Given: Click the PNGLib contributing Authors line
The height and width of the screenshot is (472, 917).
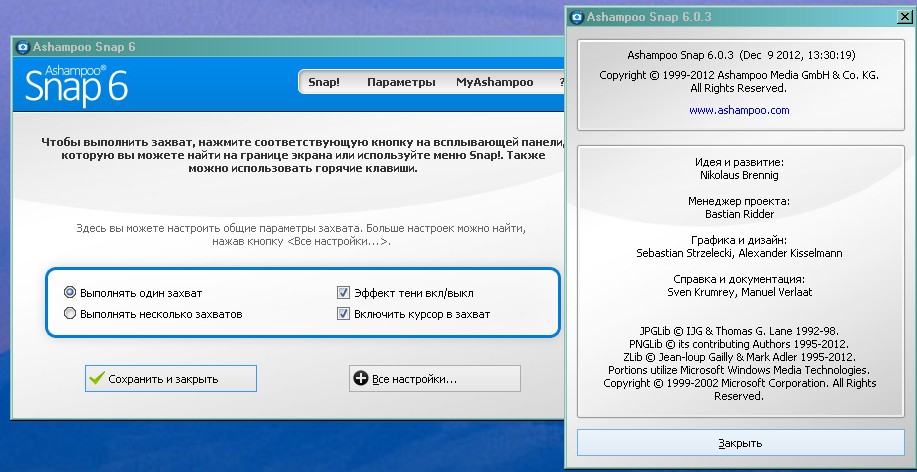Looking at the screenshot, I should [739, 344].
